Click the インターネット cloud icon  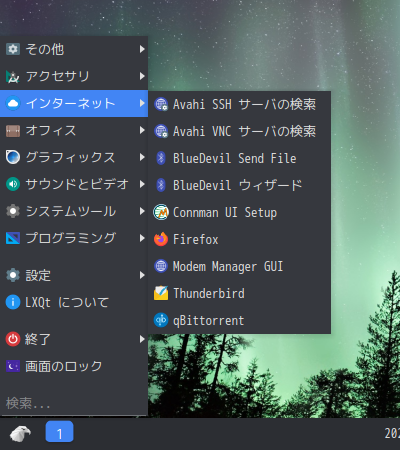point(13,104)
